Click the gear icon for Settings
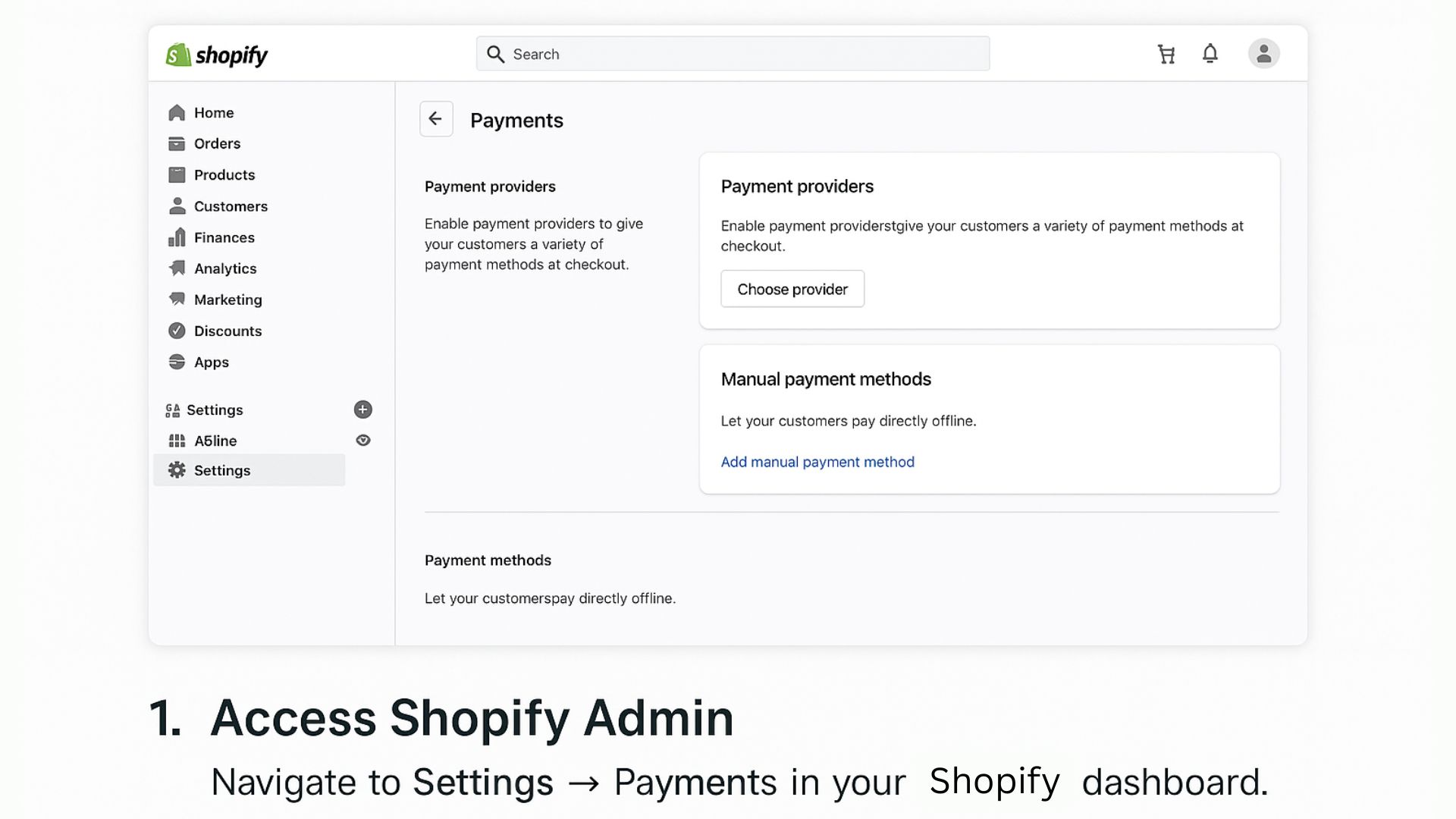Image resolution: width=1456 pixels, height=819 pixels. pyautogui.click(x=177, y=470)
